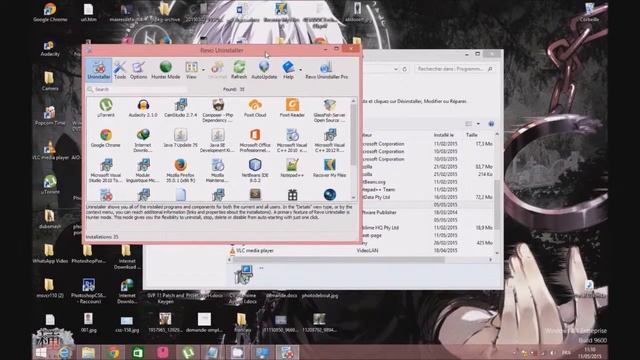Open the Windows Store taskbar icon
640x360 pixels.
(138, 352)
